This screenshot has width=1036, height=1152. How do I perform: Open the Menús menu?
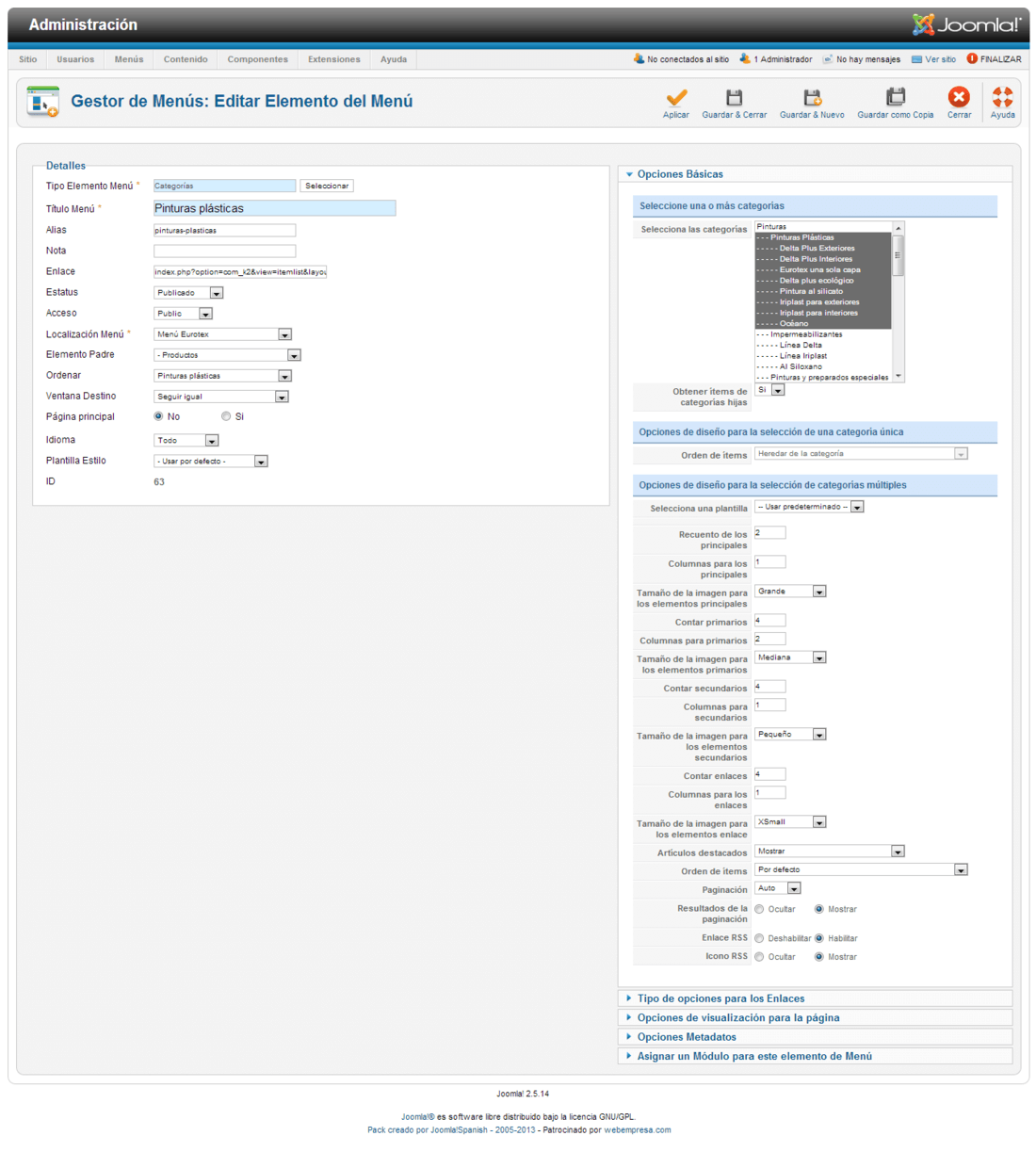129,59
